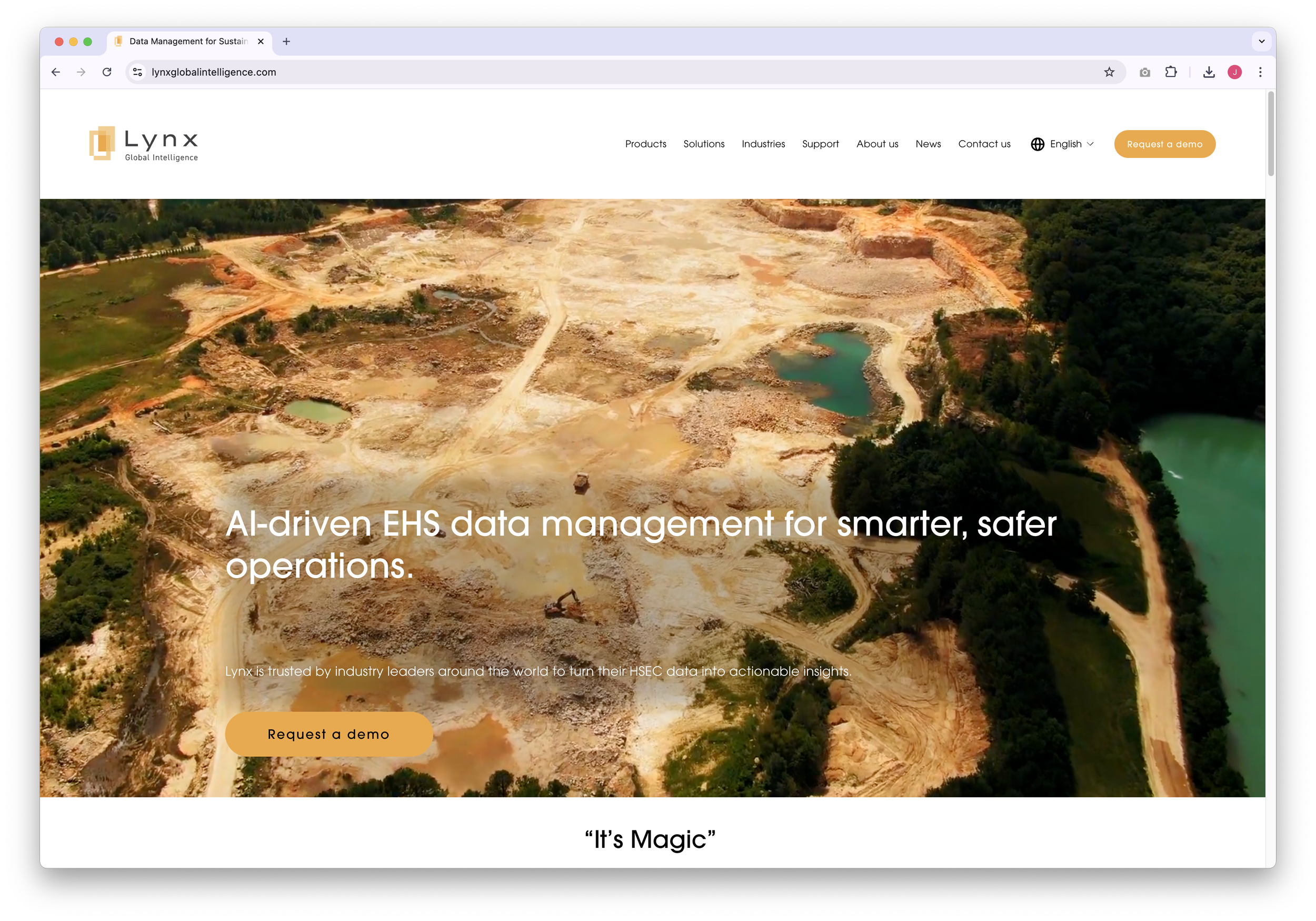Expand the tab search chevron

click(1261, 41)
